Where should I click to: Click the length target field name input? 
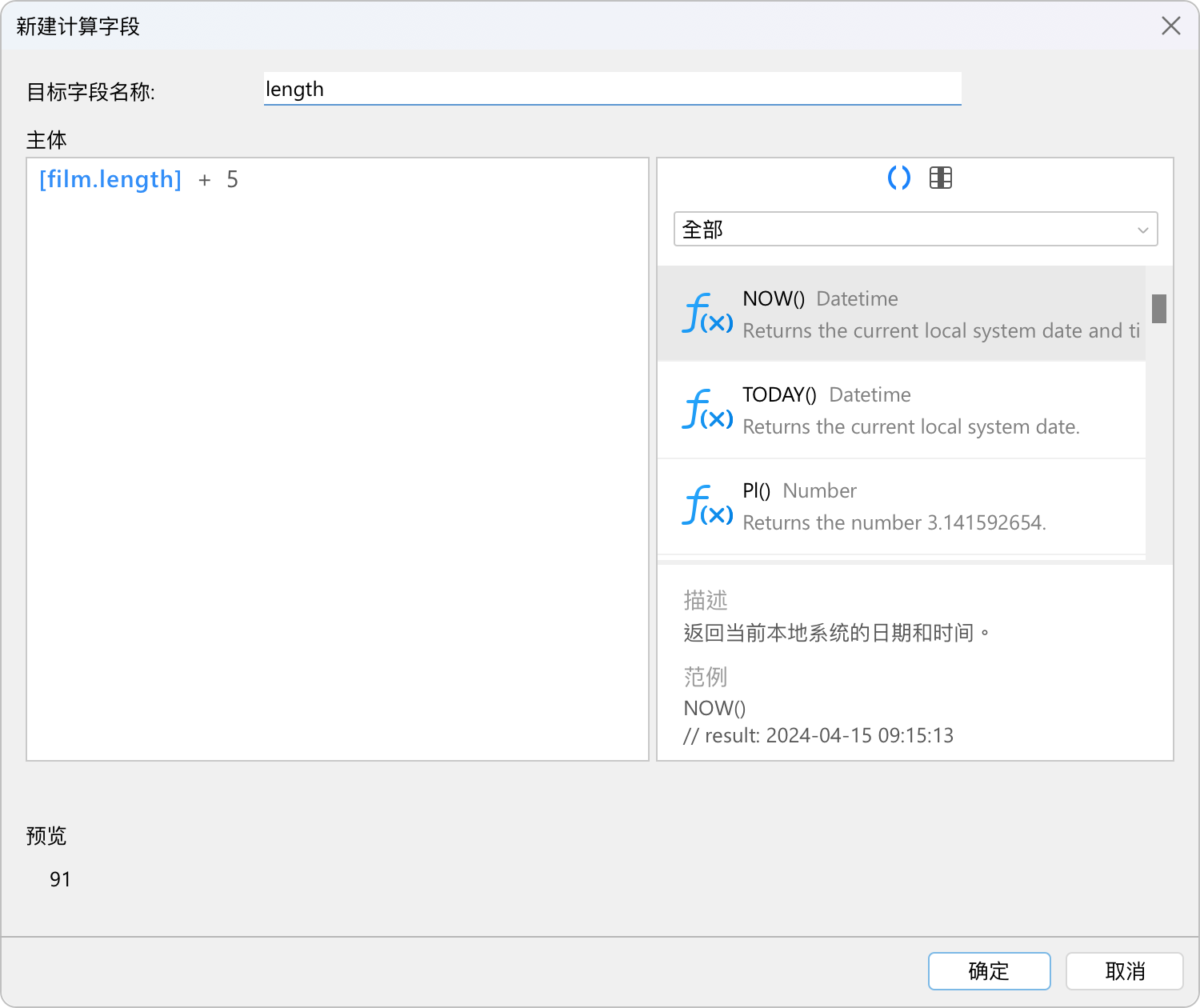[613, 89]
